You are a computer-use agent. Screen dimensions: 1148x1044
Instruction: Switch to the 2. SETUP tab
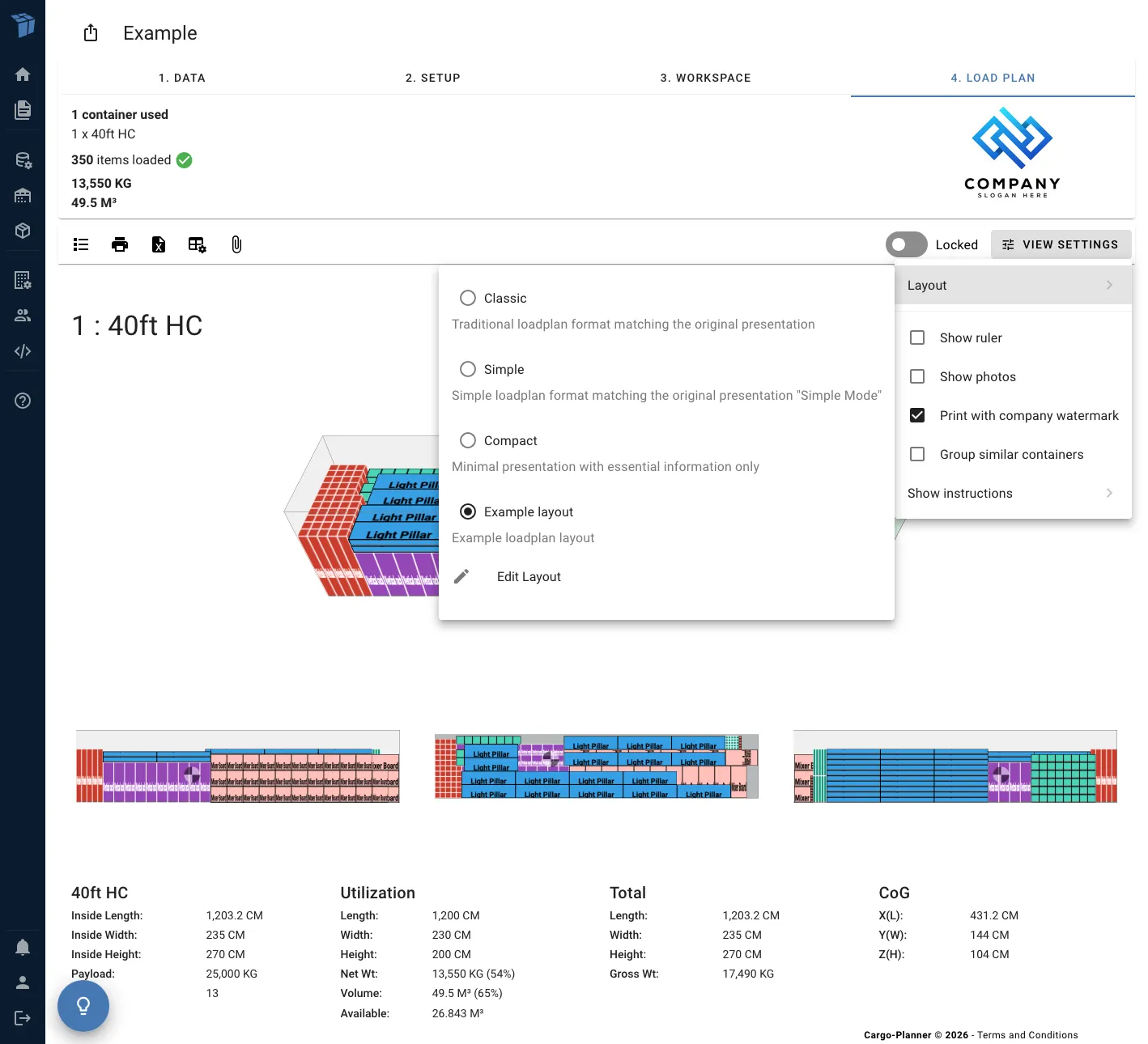click(433, 77)
